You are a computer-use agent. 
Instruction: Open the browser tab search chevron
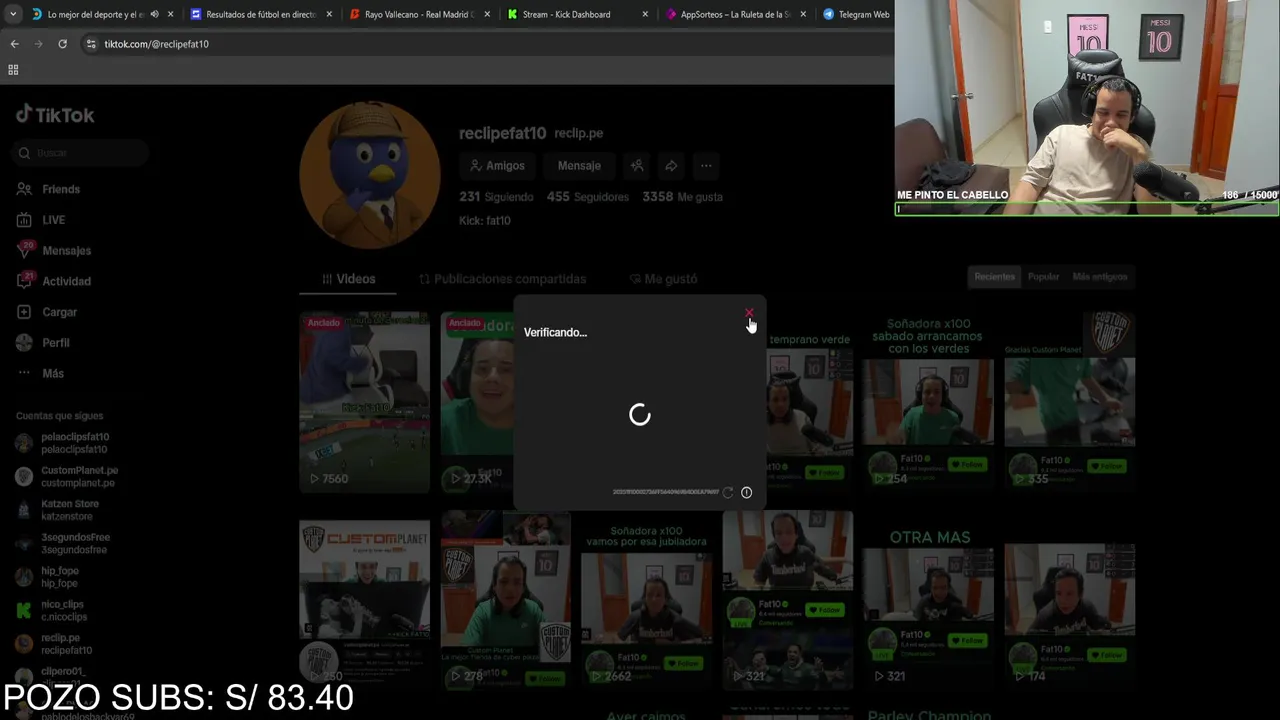click(x=13, y=14)
